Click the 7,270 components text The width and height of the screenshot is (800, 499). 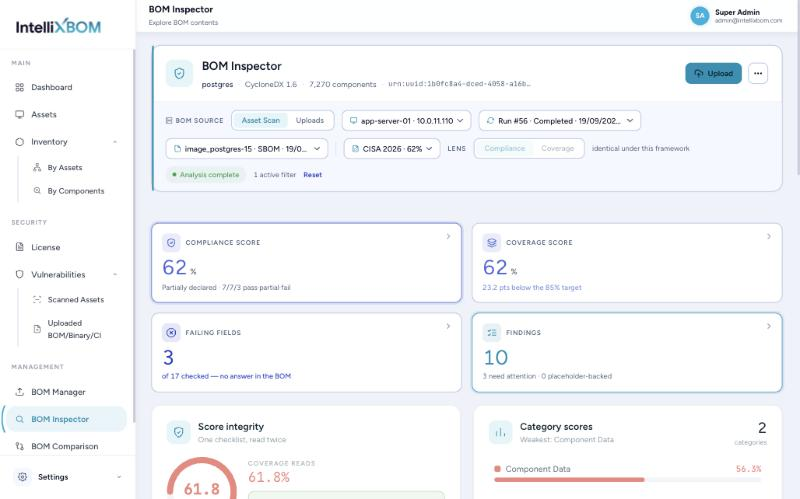[x=342, y=84]
